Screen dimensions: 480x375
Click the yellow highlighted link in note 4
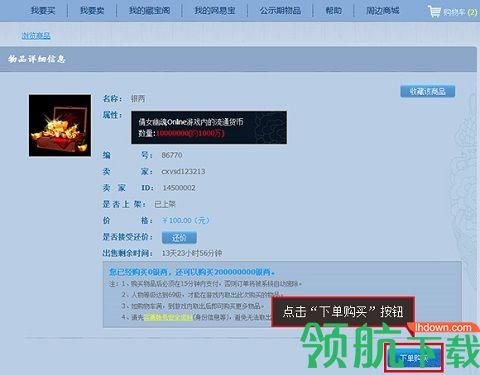pos(168,317)
